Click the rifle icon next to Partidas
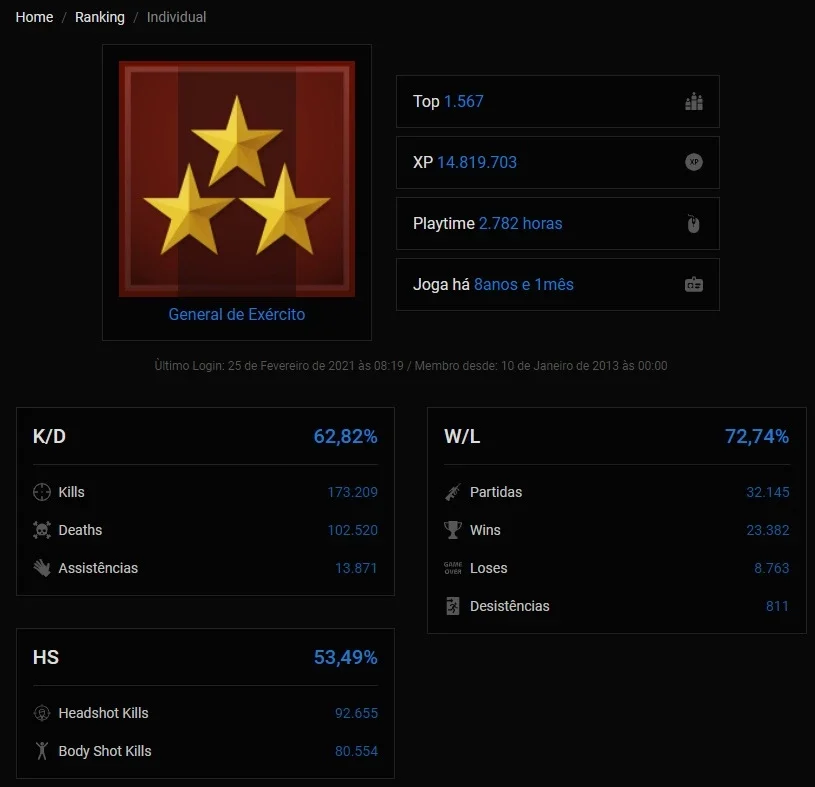The height and width of the screenshot is (787, 815). [453, 492]
